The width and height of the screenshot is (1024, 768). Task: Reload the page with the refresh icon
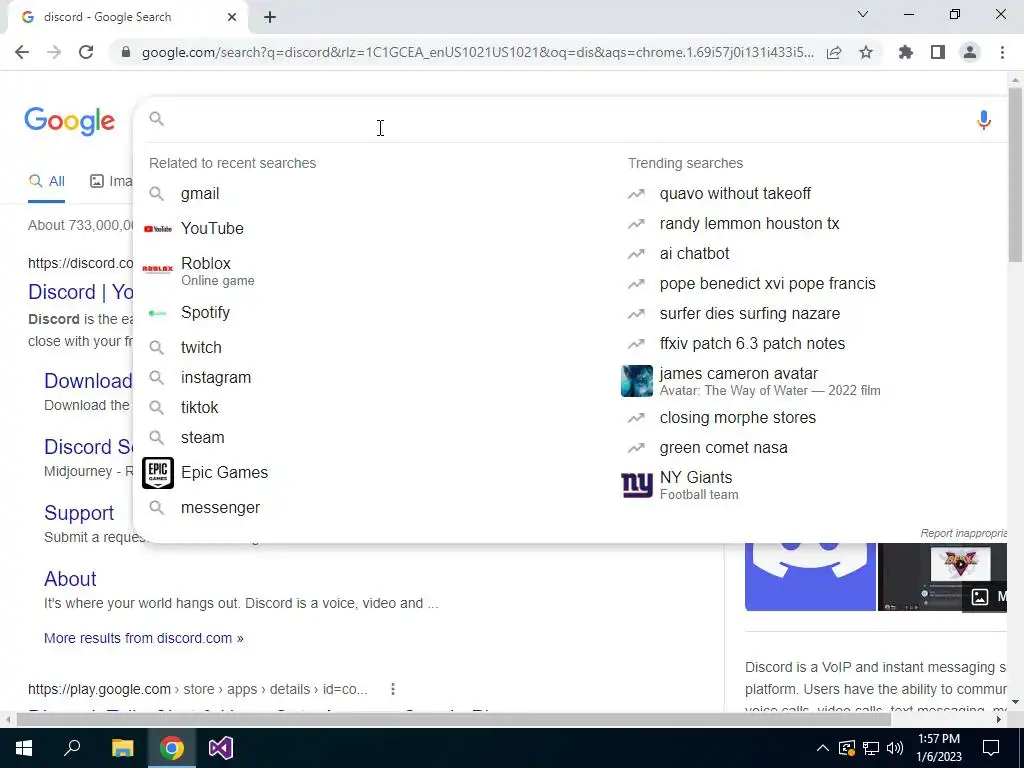[x=86, y=52]
